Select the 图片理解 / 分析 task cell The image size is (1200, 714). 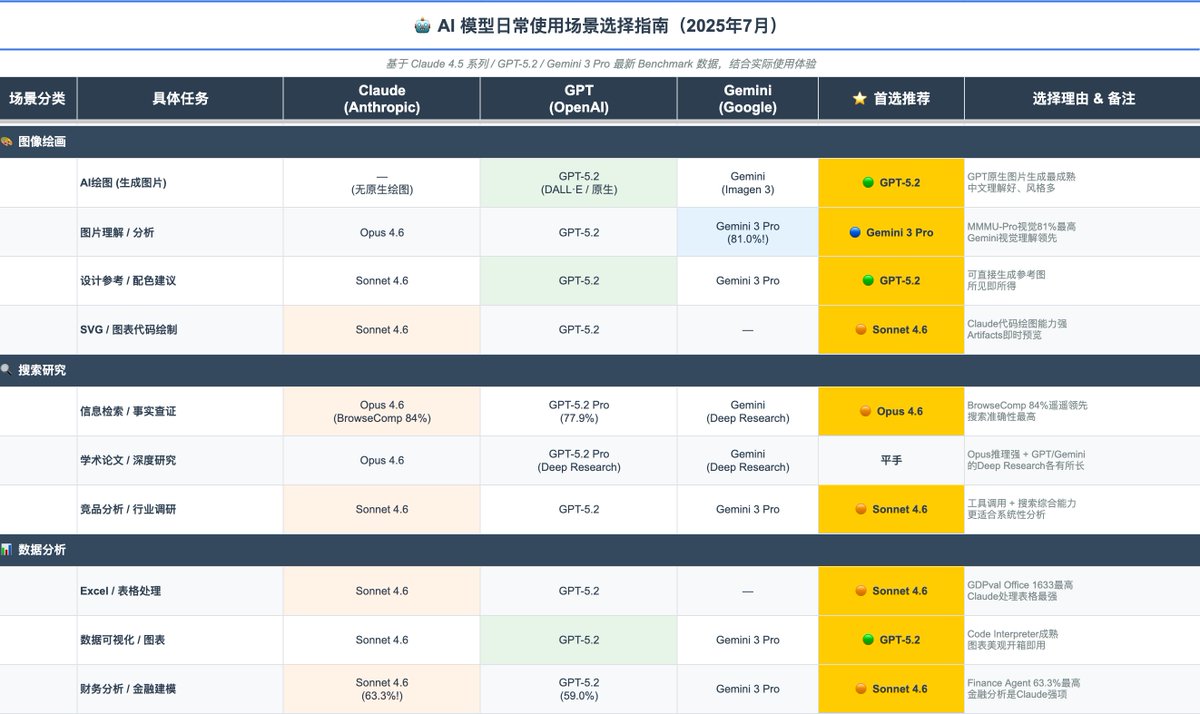(x=180, y=232)
